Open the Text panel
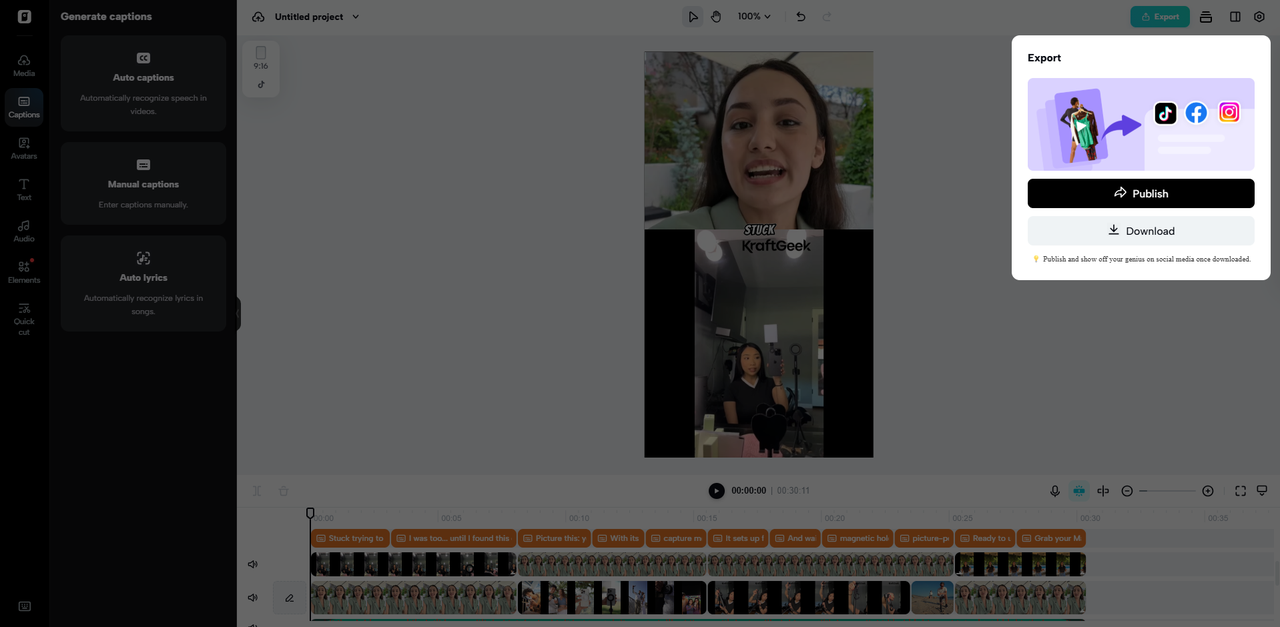Image resolution: width=1280 pixels, height=627 pixels. (23, 189)
